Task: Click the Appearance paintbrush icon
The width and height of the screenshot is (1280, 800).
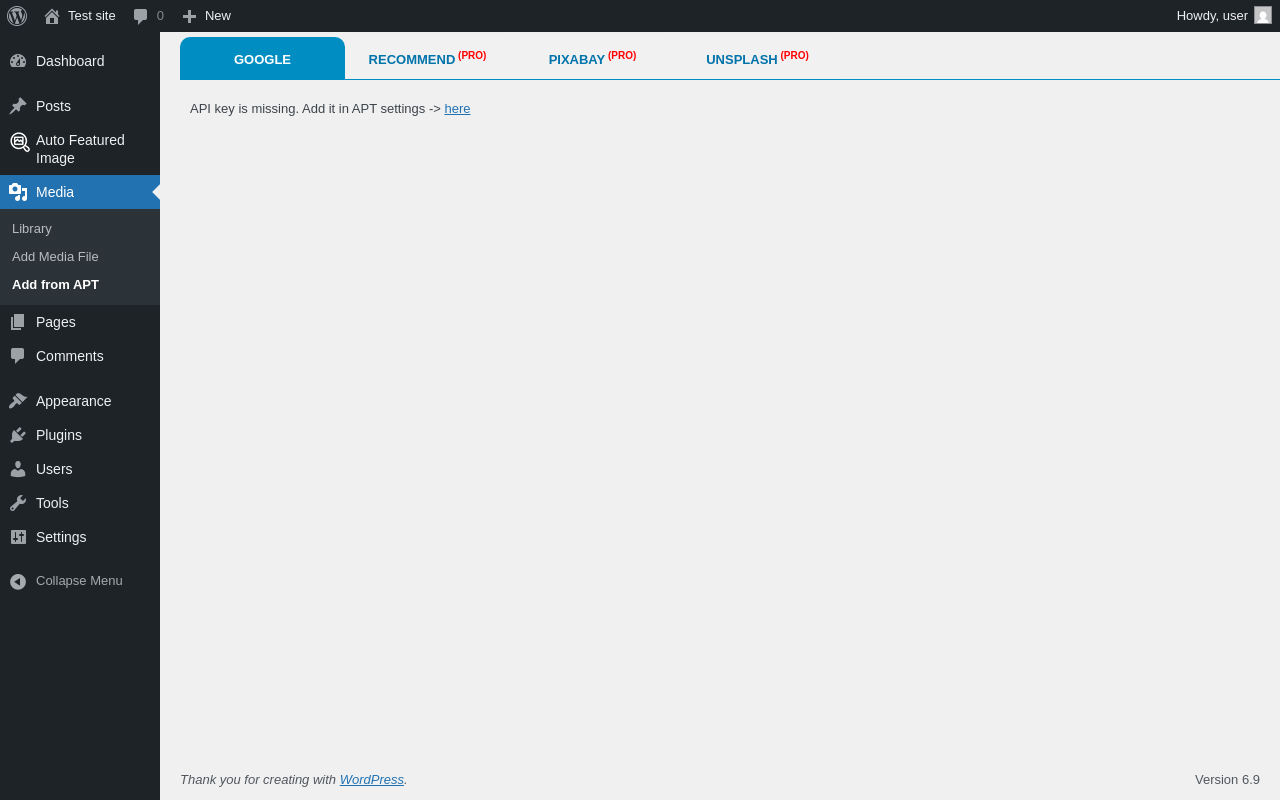Action: point(18,401)
